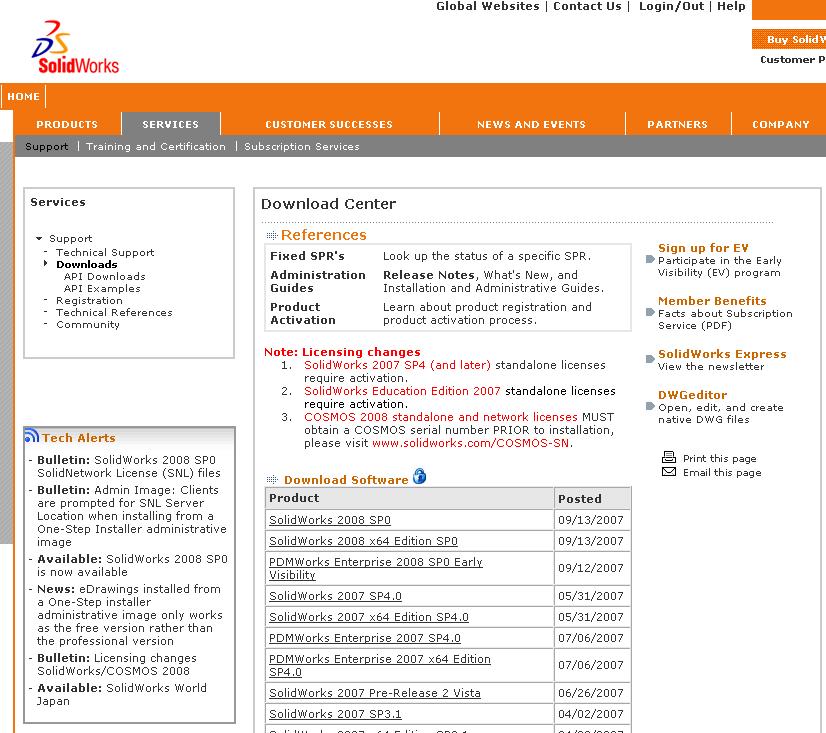
Task: Open Subscription Services submenu
Action: click(302, 146)
